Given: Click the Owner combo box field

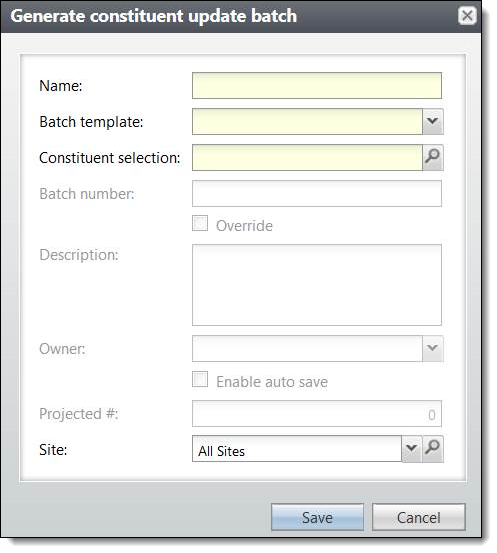Looking at the screenshot, I should [x=307, y=348].
